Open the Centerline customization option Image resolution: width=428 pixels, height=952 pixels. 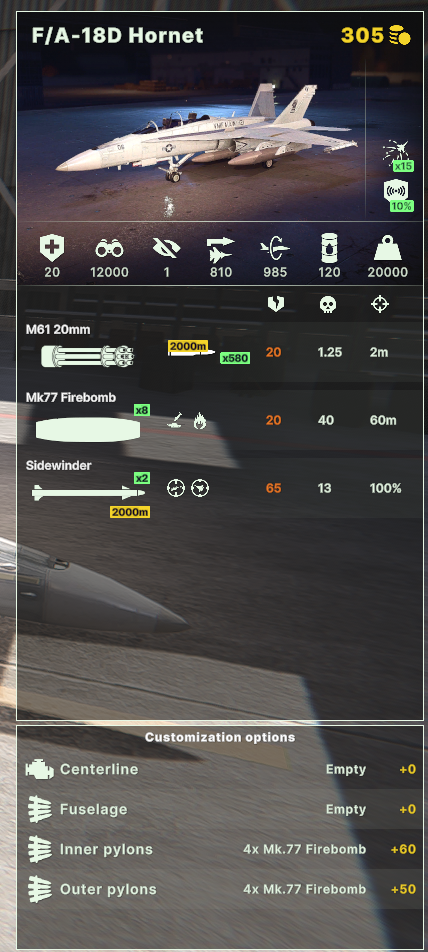tap(220, 769)
